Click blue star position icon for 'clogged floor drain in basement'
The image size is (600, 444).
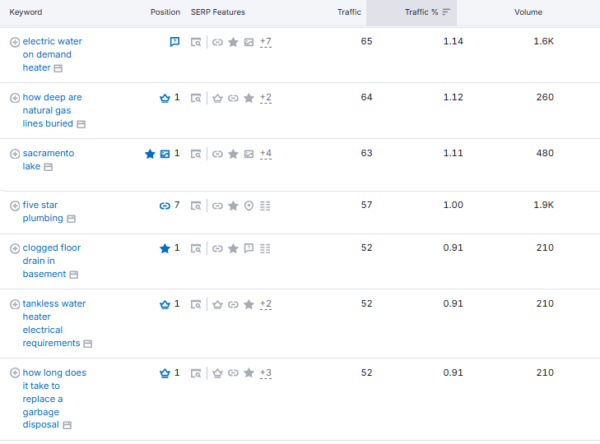click(x=165, y=248)
